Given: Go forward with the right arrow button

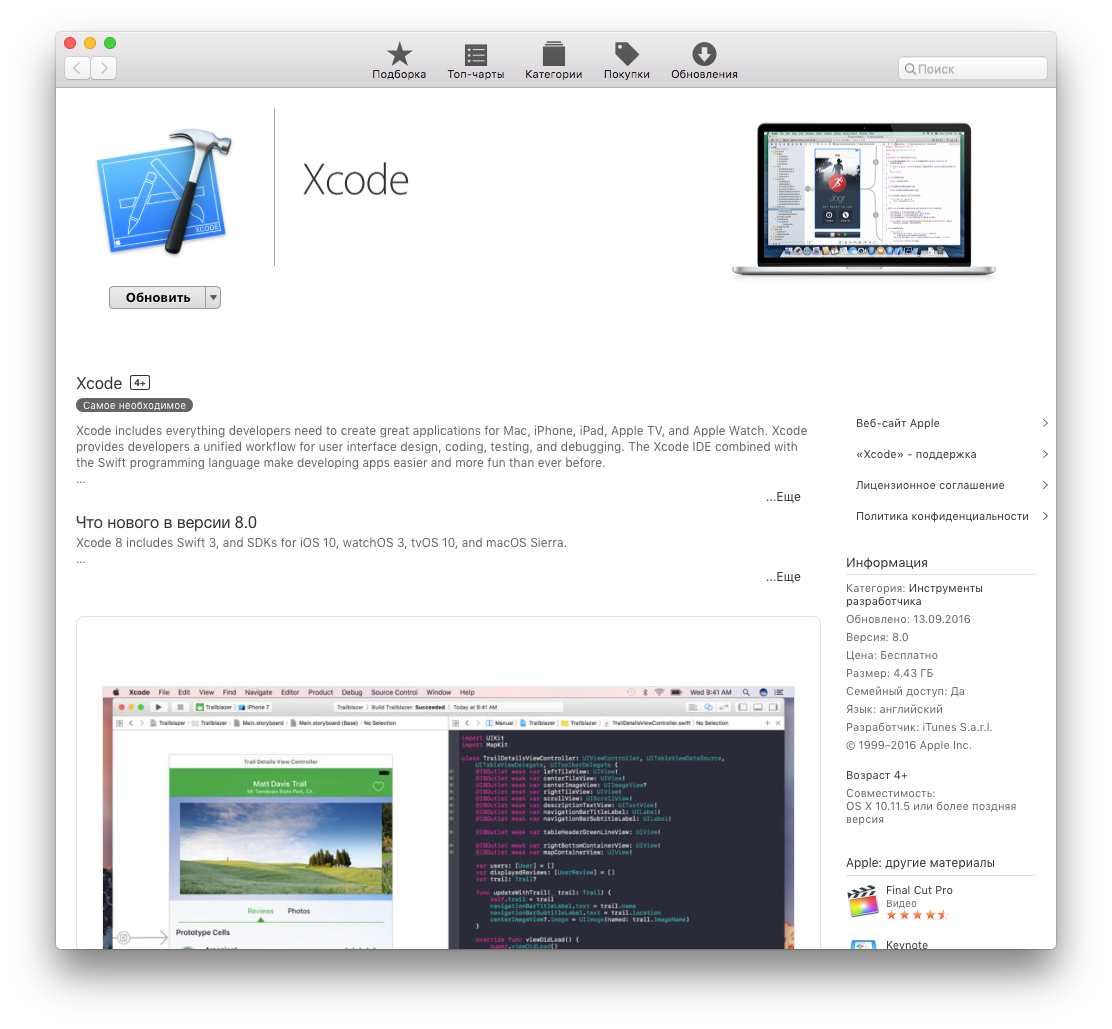Looking at the screenshot, I should [x=104, y=68].
